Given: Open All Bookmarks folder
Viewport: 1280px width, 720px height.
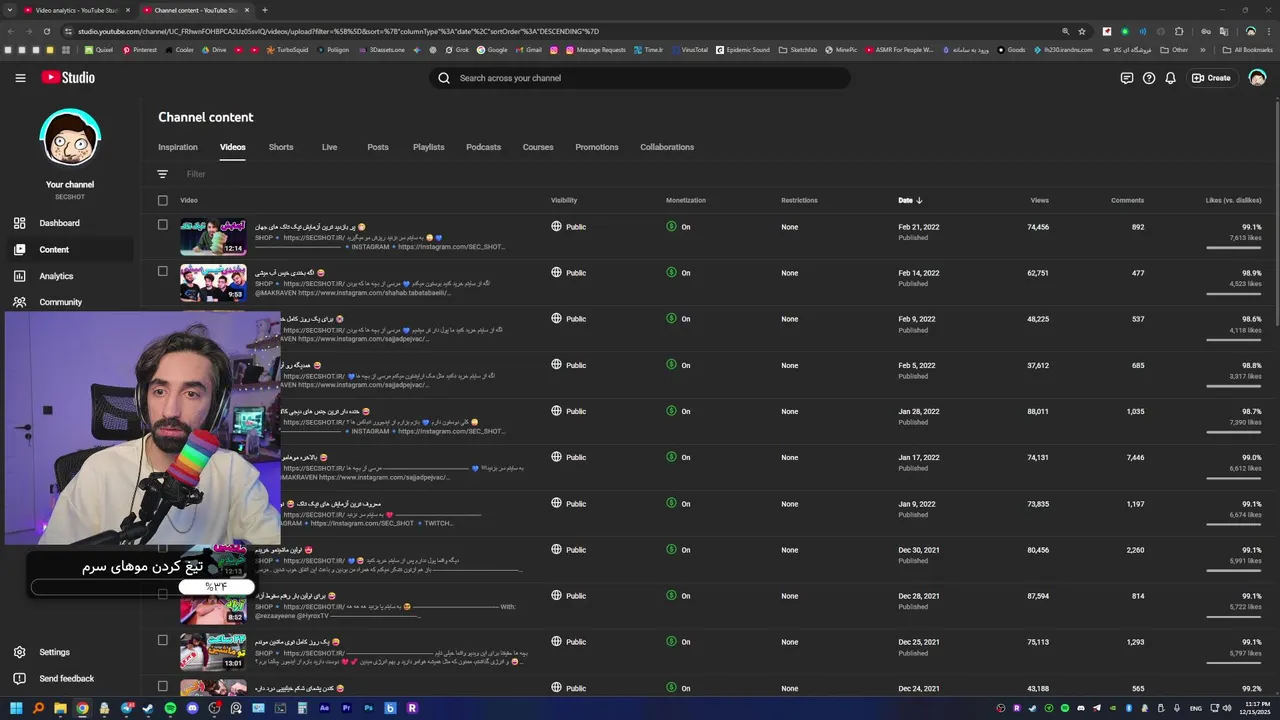Looking at the screenshot, I should pyautogui.click(x=1247, y=49).
